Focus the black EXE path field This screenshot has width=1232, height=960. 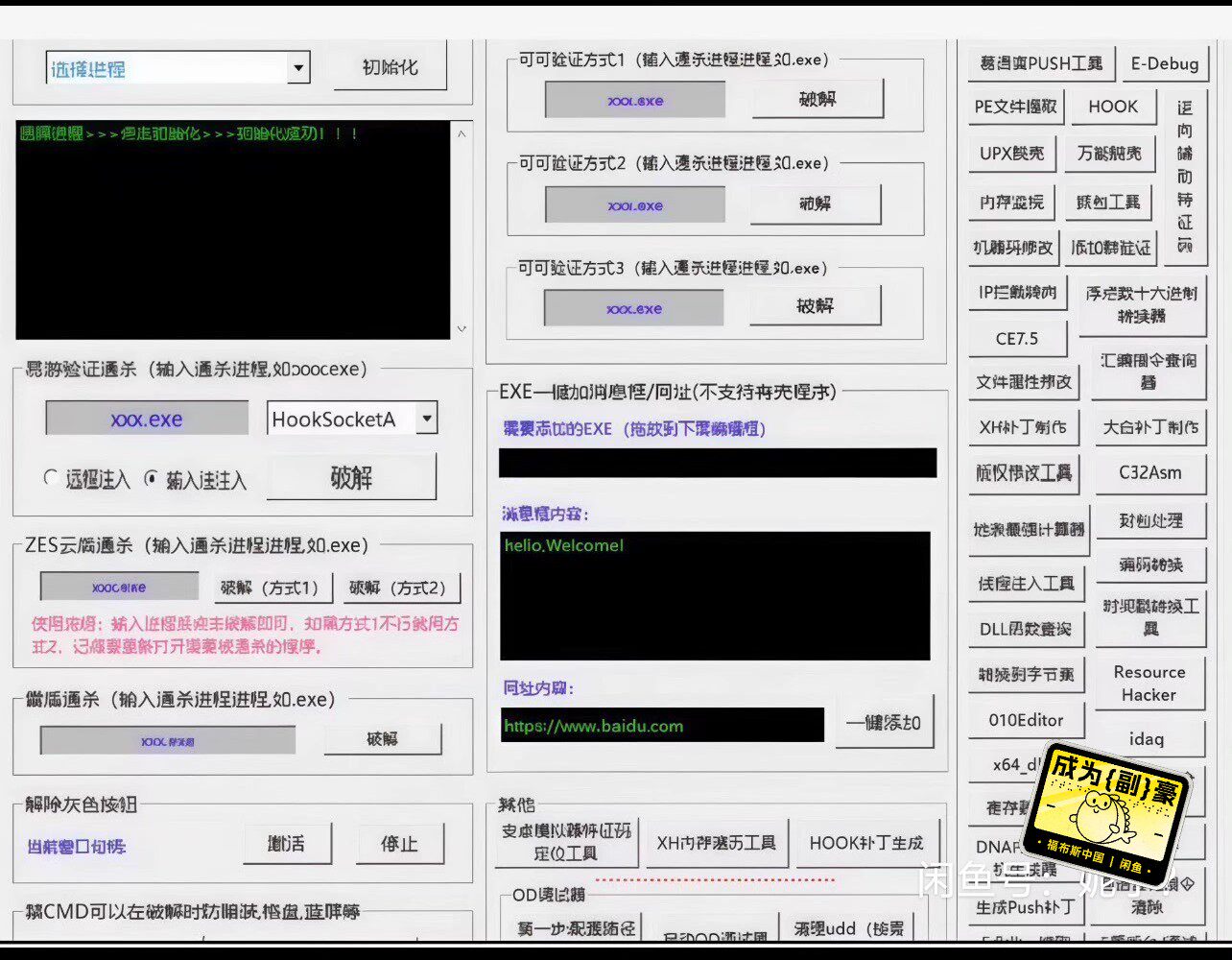coord(718,463)
